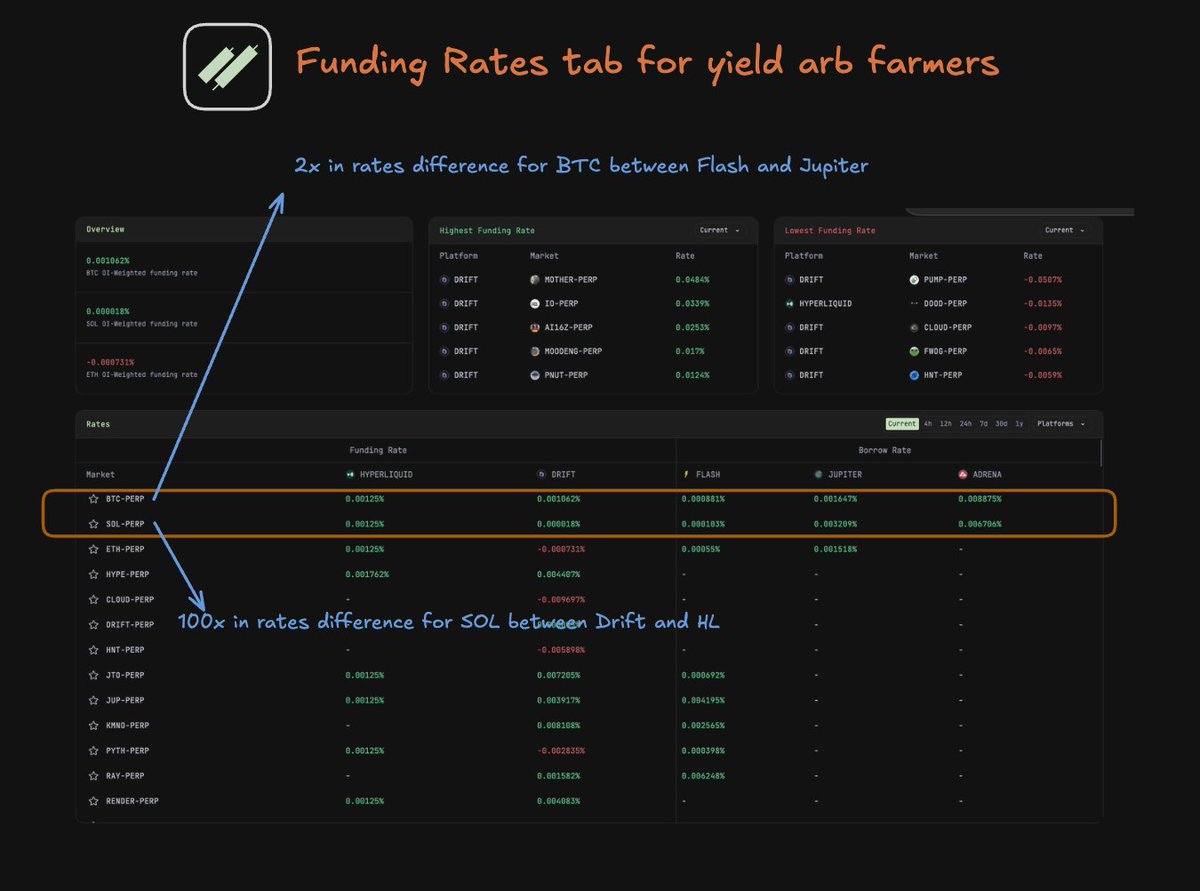Favorite BTC-PERP with its star icon
This screenshot has width=1200, height=891.
tap(93, 498)
